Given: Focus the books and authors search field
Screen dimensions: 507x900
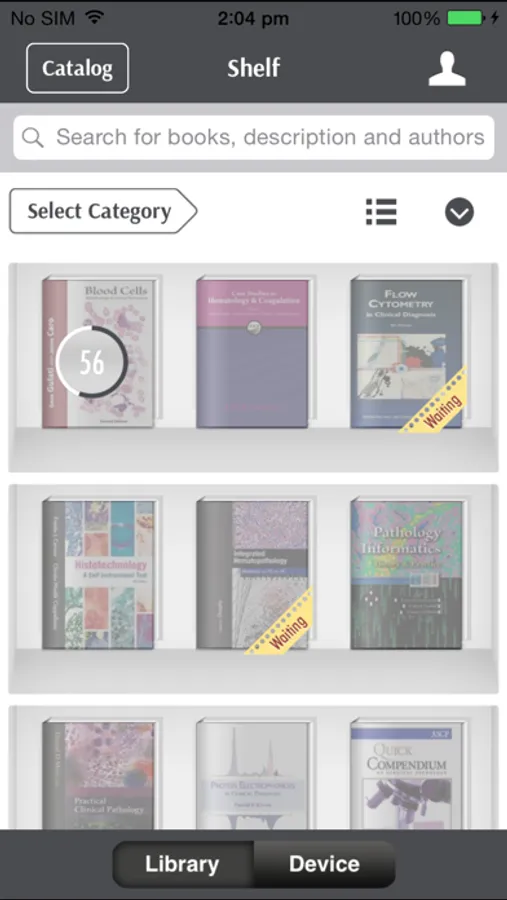Looking at the screenshot, I should pyautogui.click(x=253, y=138).
